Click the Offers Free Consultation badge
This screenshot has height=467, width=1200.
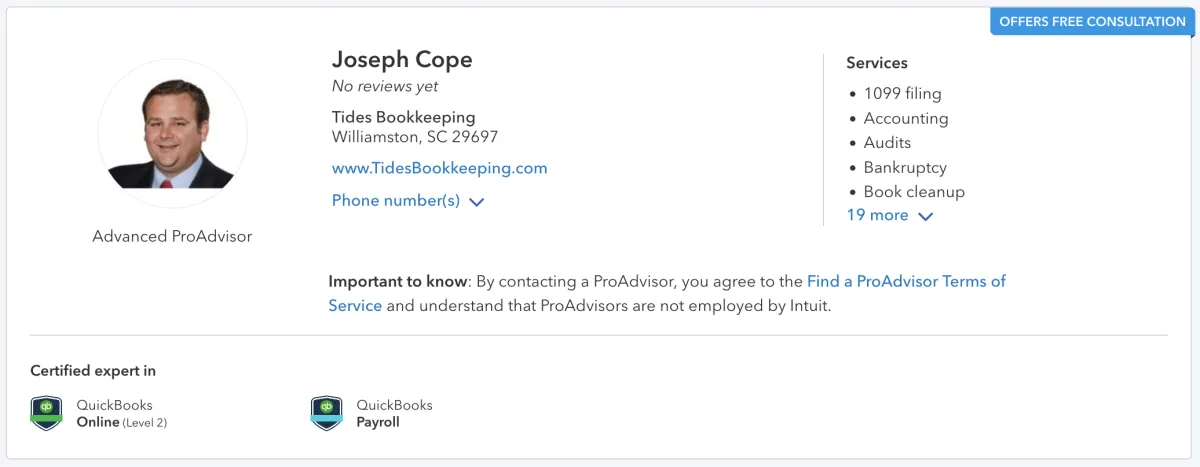[1092, 21]
